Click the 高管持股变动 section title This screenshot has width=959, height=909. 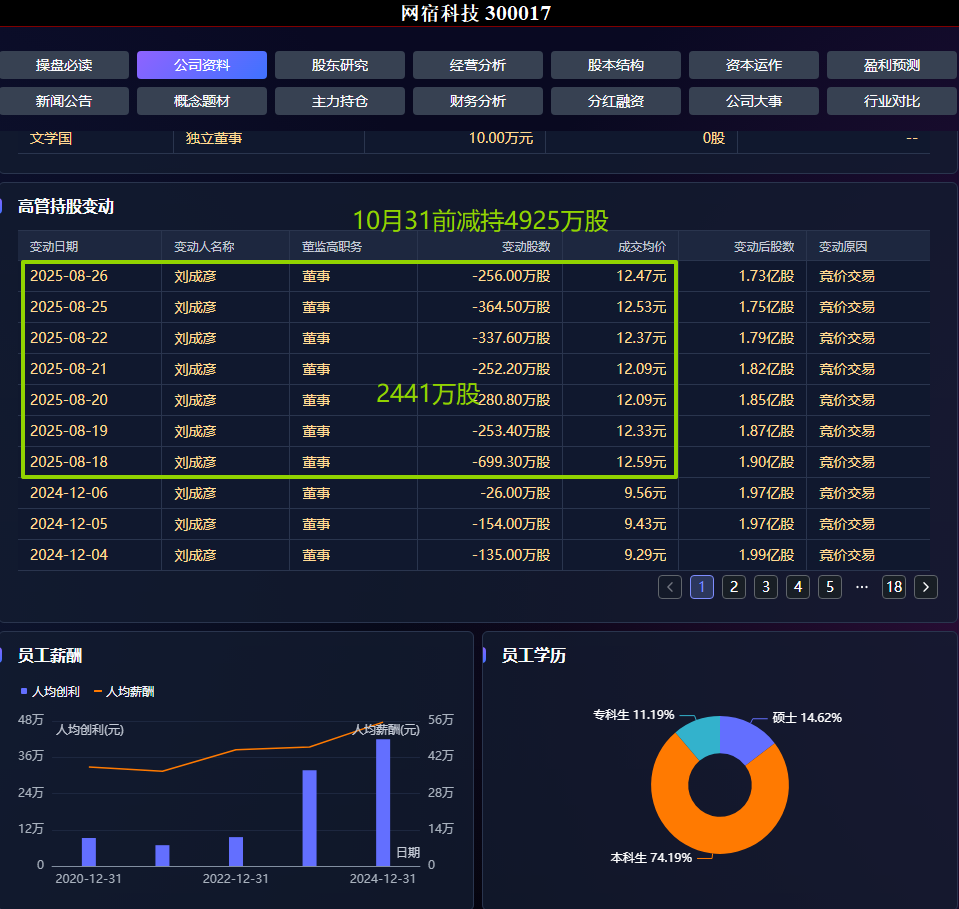[x=65, y=207]
